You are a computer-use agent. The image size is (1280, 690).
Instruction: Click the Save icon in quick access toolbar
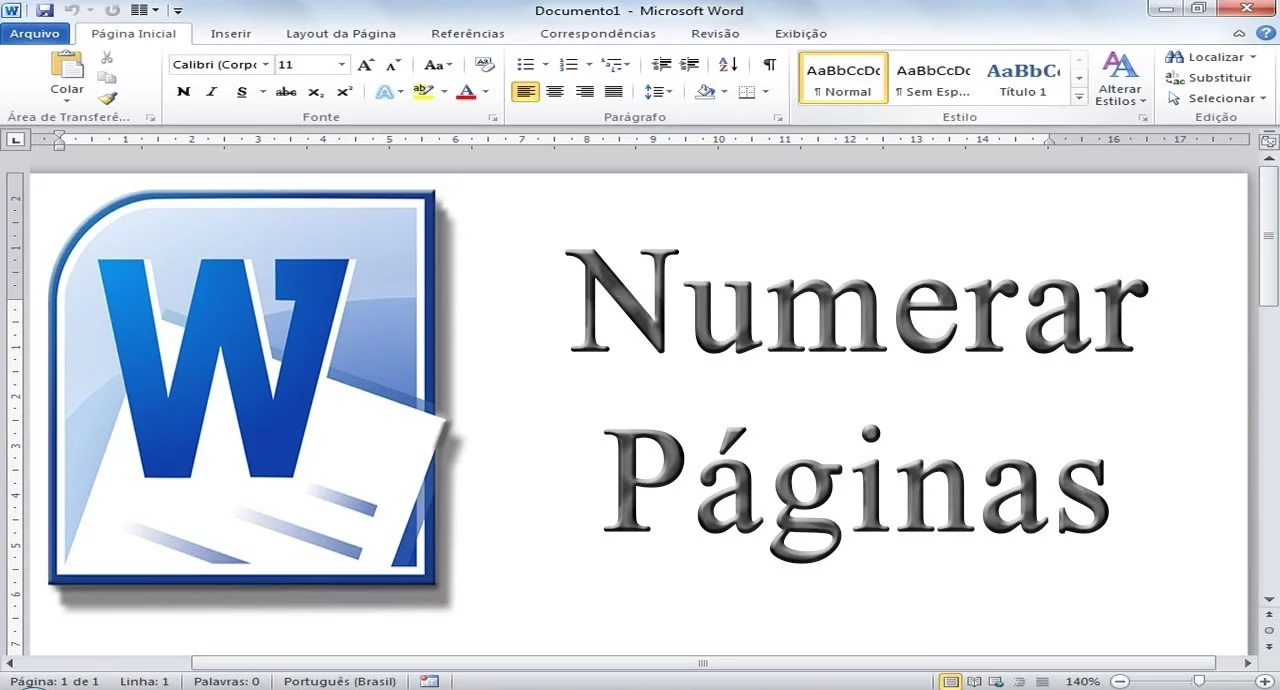45,10
